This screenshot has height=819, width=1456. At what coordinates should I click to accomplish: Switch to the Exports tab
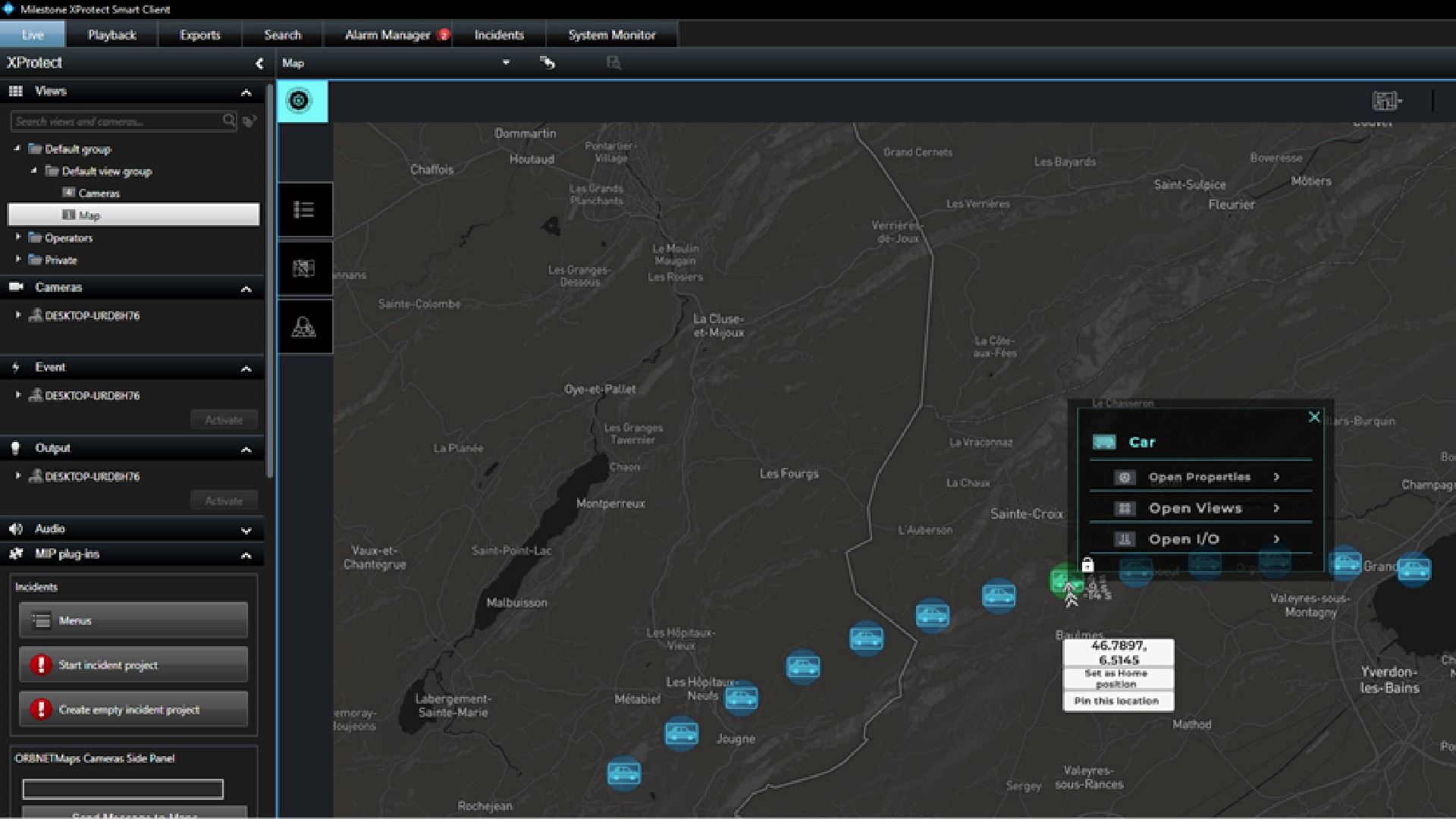click(x=200, y=34)
